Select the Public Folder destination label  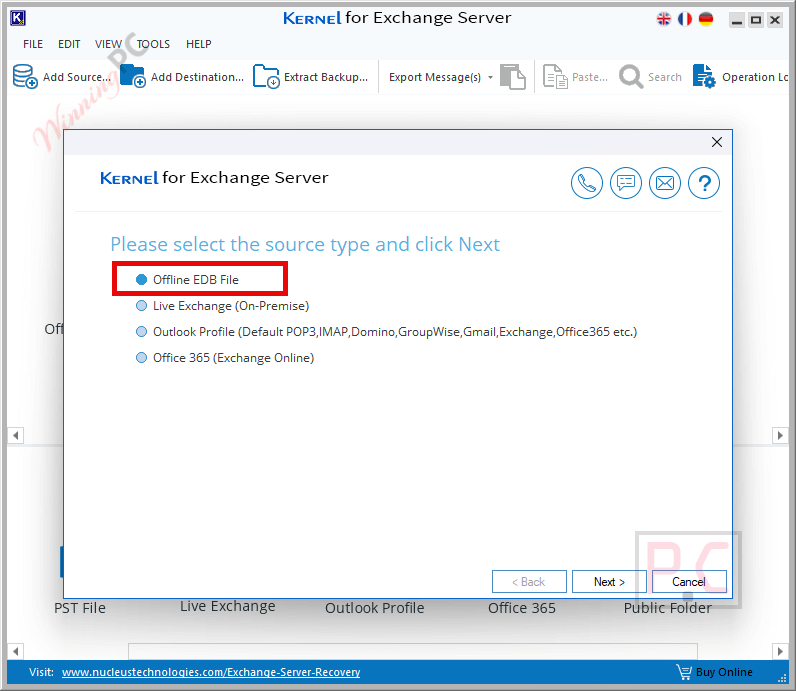tap(668, 608)
